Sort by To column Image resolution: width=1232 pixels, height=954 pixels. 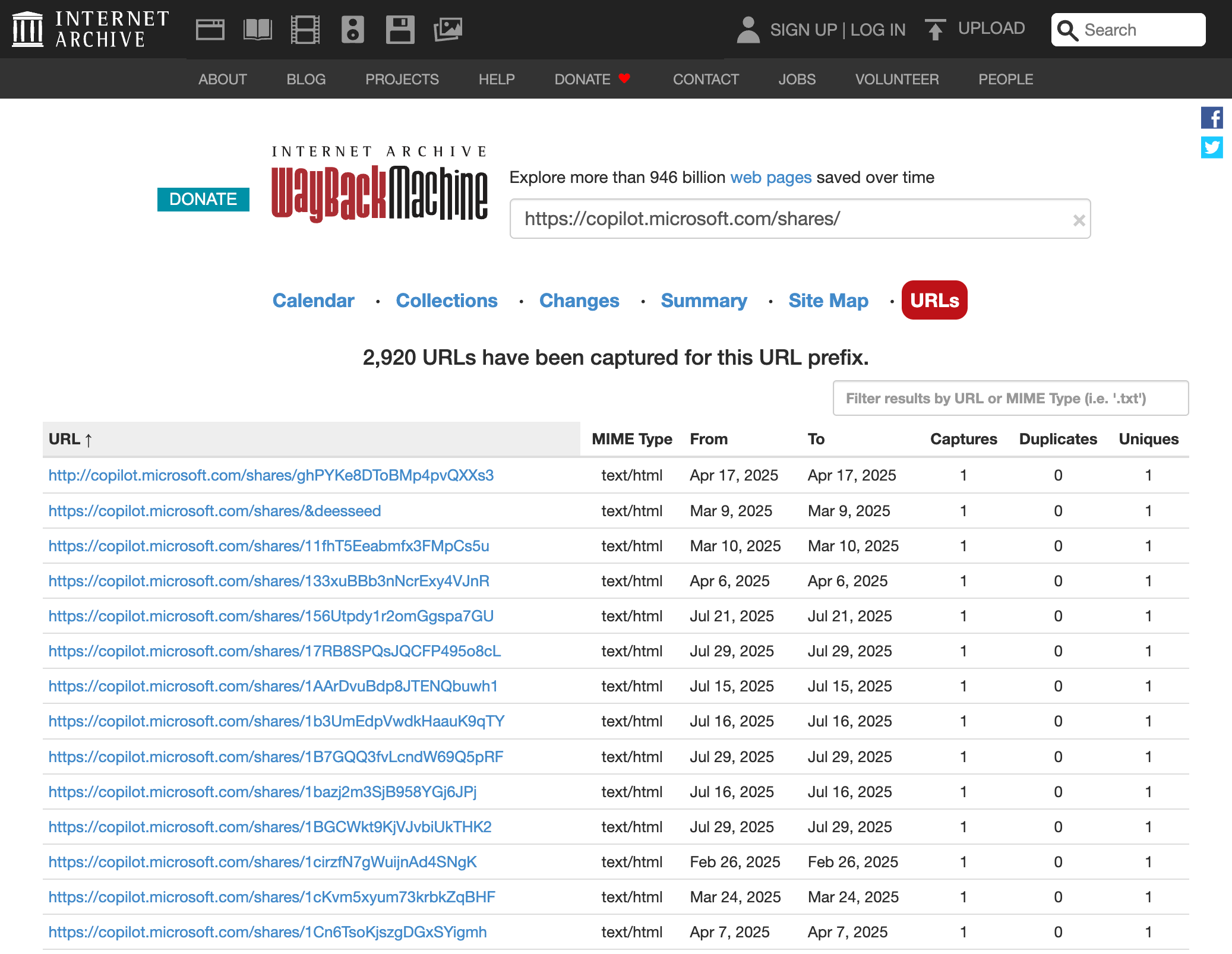coord(816,439)
